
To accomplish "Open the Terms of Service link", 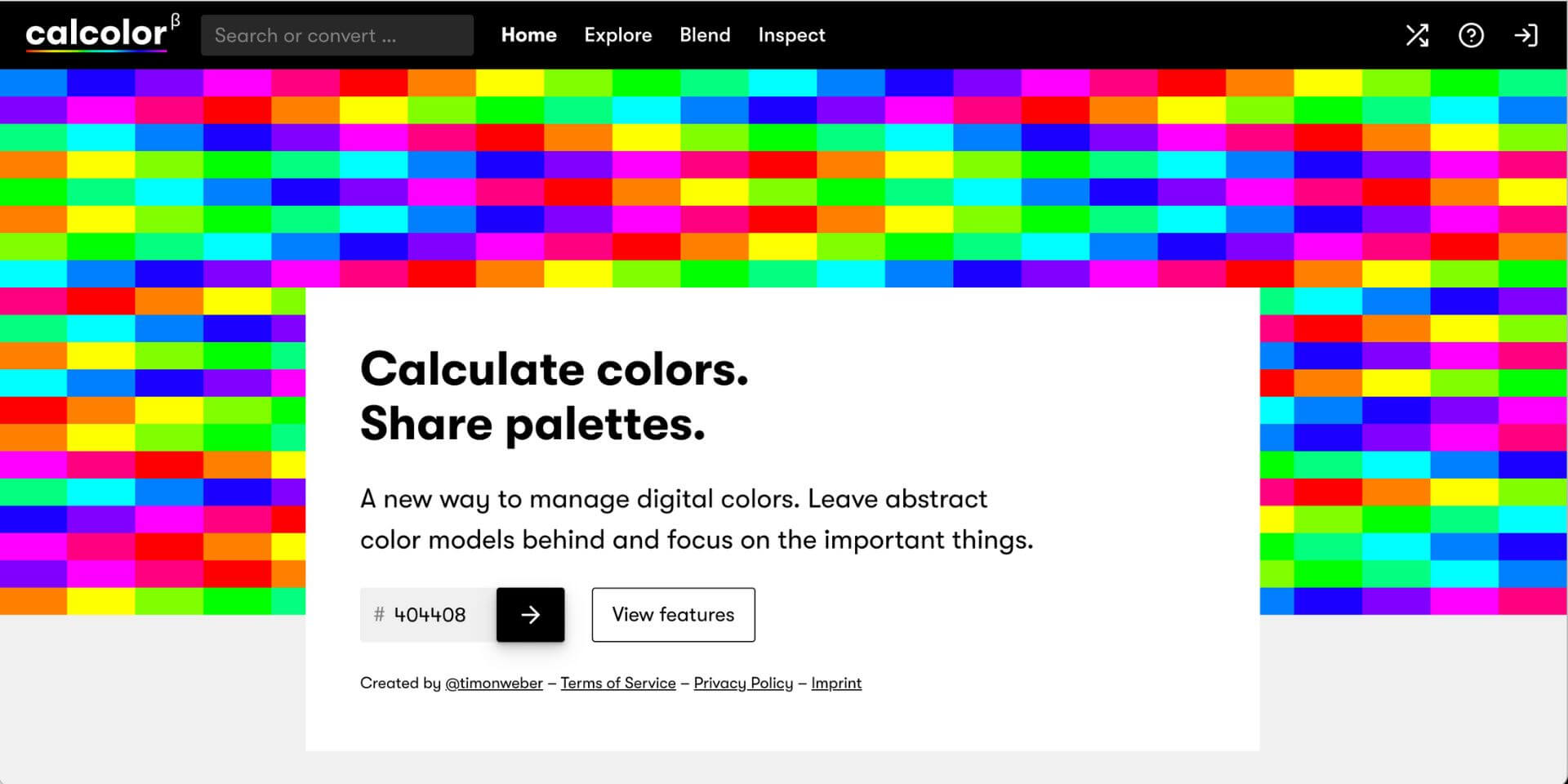I will point(617,683).
